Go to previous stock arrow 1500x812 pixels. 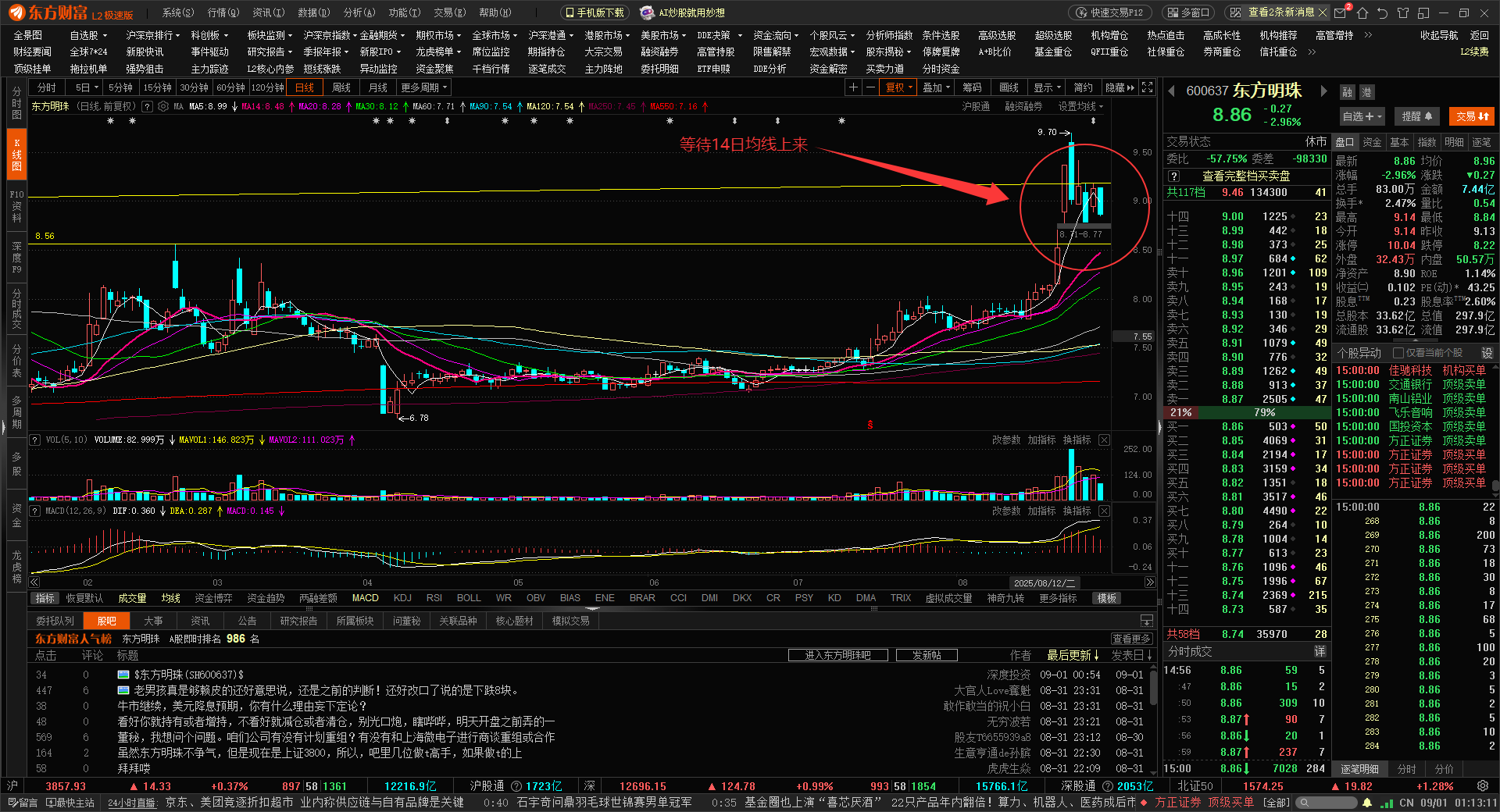coord(1172,91)
